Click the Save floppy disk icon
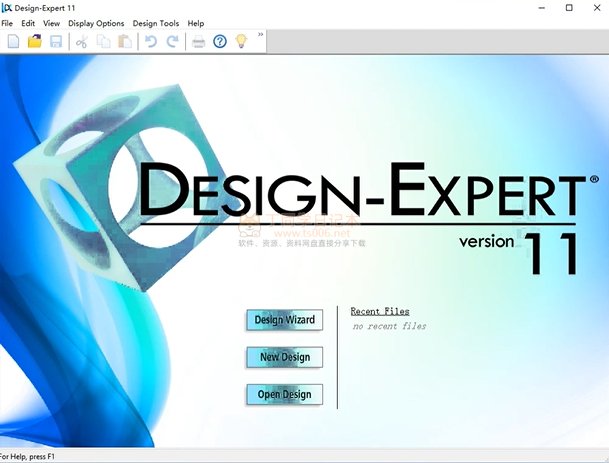Screen dimensions: 609x463 [x=56, y=41]
